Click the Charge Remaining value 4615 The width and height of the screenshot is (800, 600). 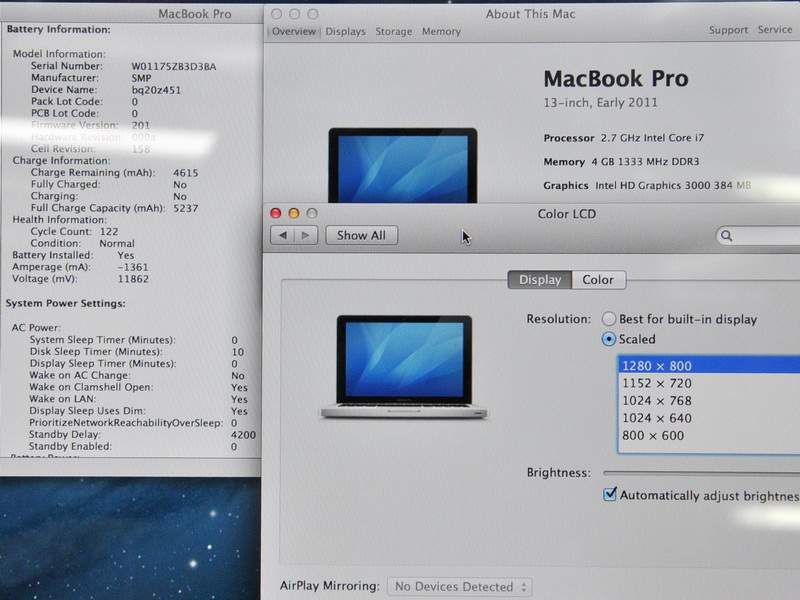coord(186,173)
